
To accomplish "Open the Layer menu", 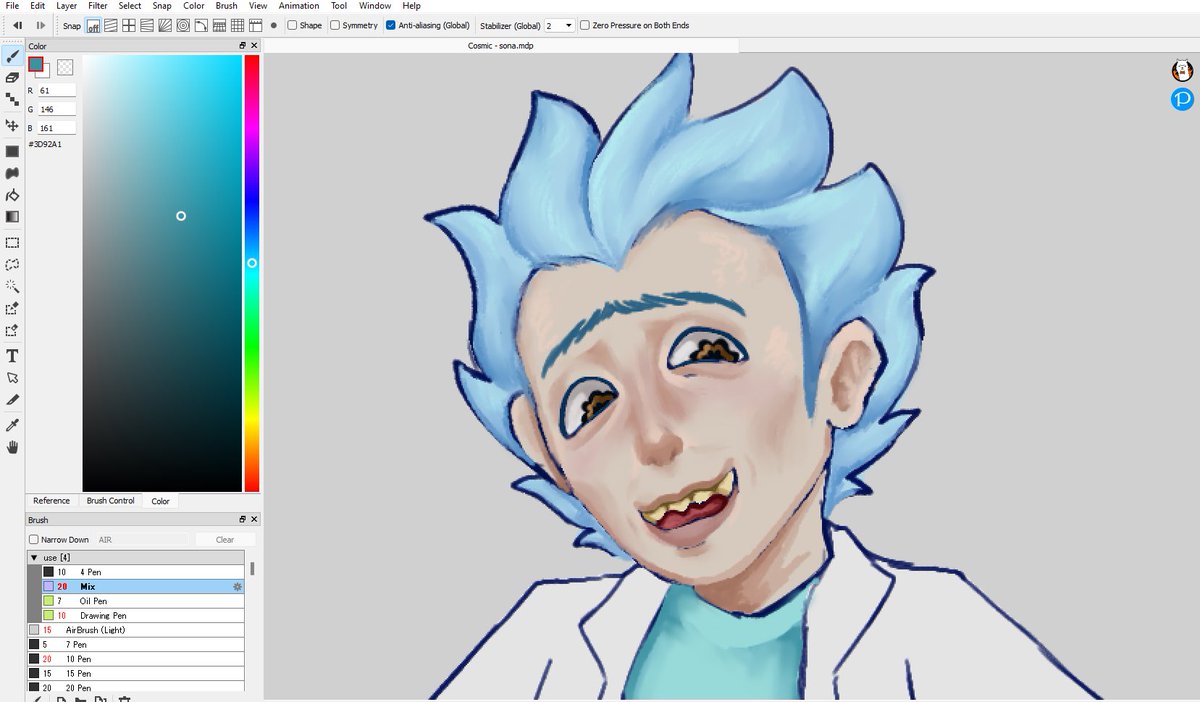I will click(x=66, y=6).
